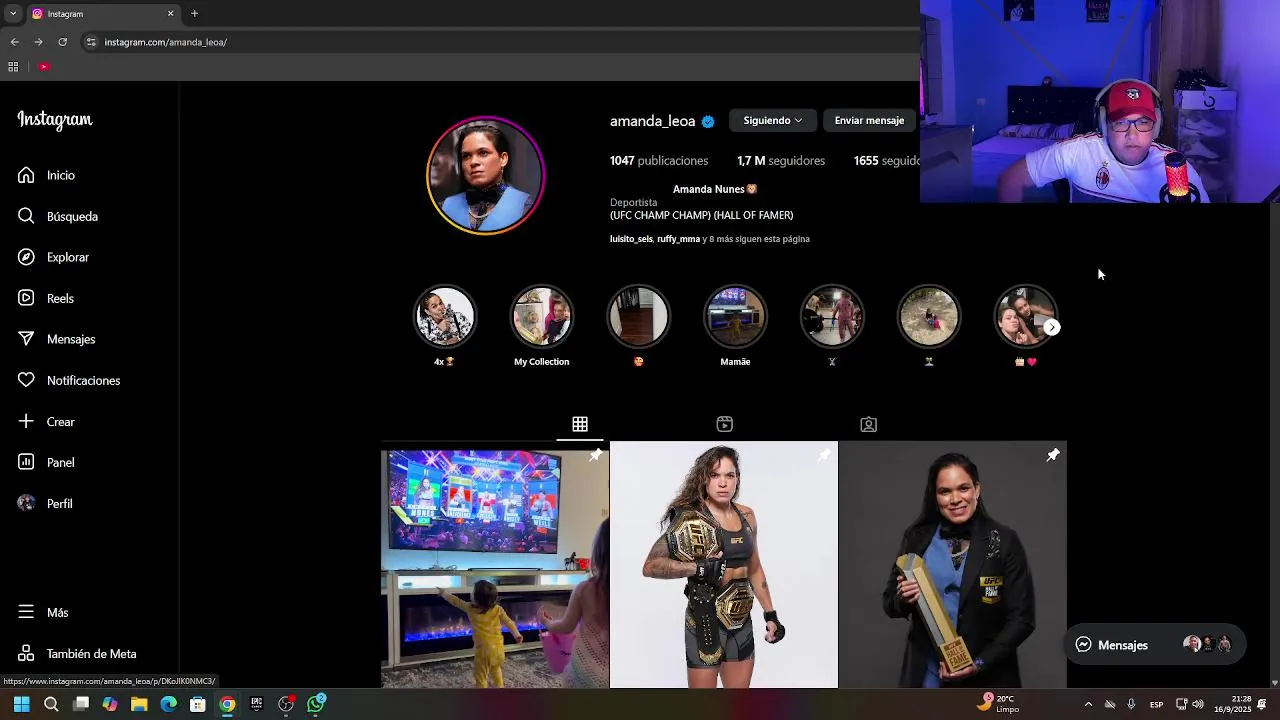Open the Windows Start menu
This screenshot has height=720, width=1280.
[x=21, y=704]
